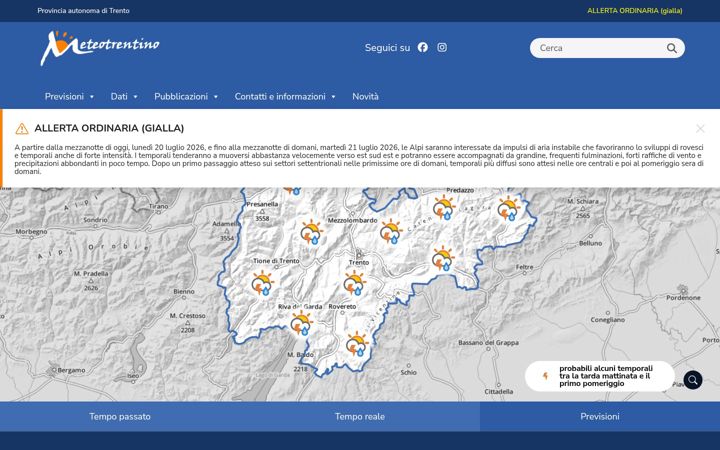Expand the Previsioni menu
The image size is (720, 450).
pyautogui.click(x=69, y=96)
